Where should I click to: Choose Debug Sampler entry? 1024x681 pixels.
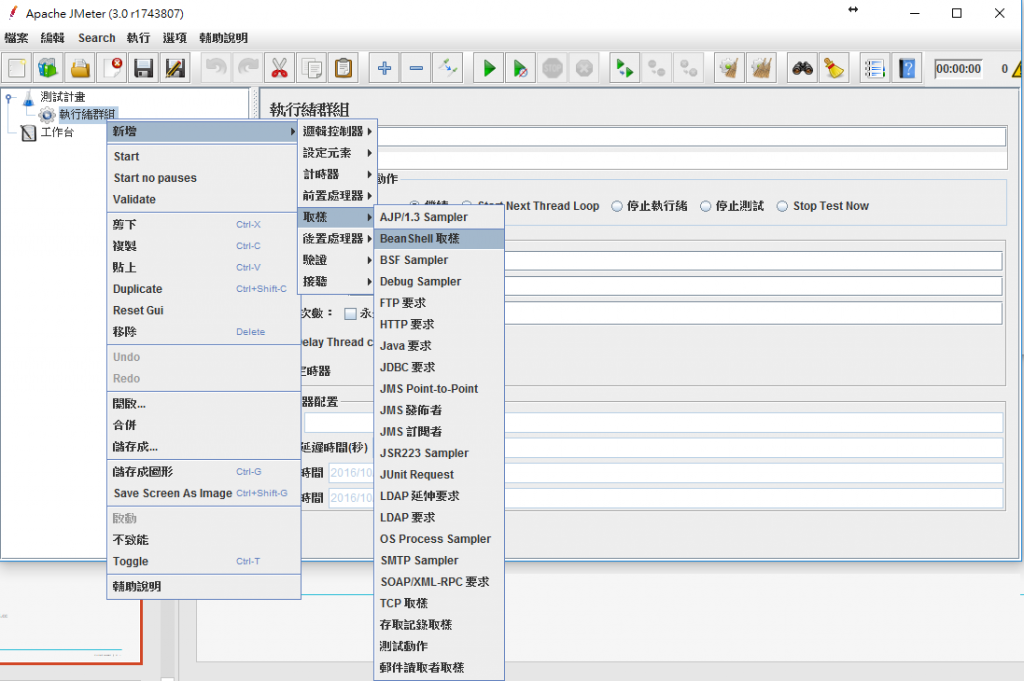[x=439, y=281]
